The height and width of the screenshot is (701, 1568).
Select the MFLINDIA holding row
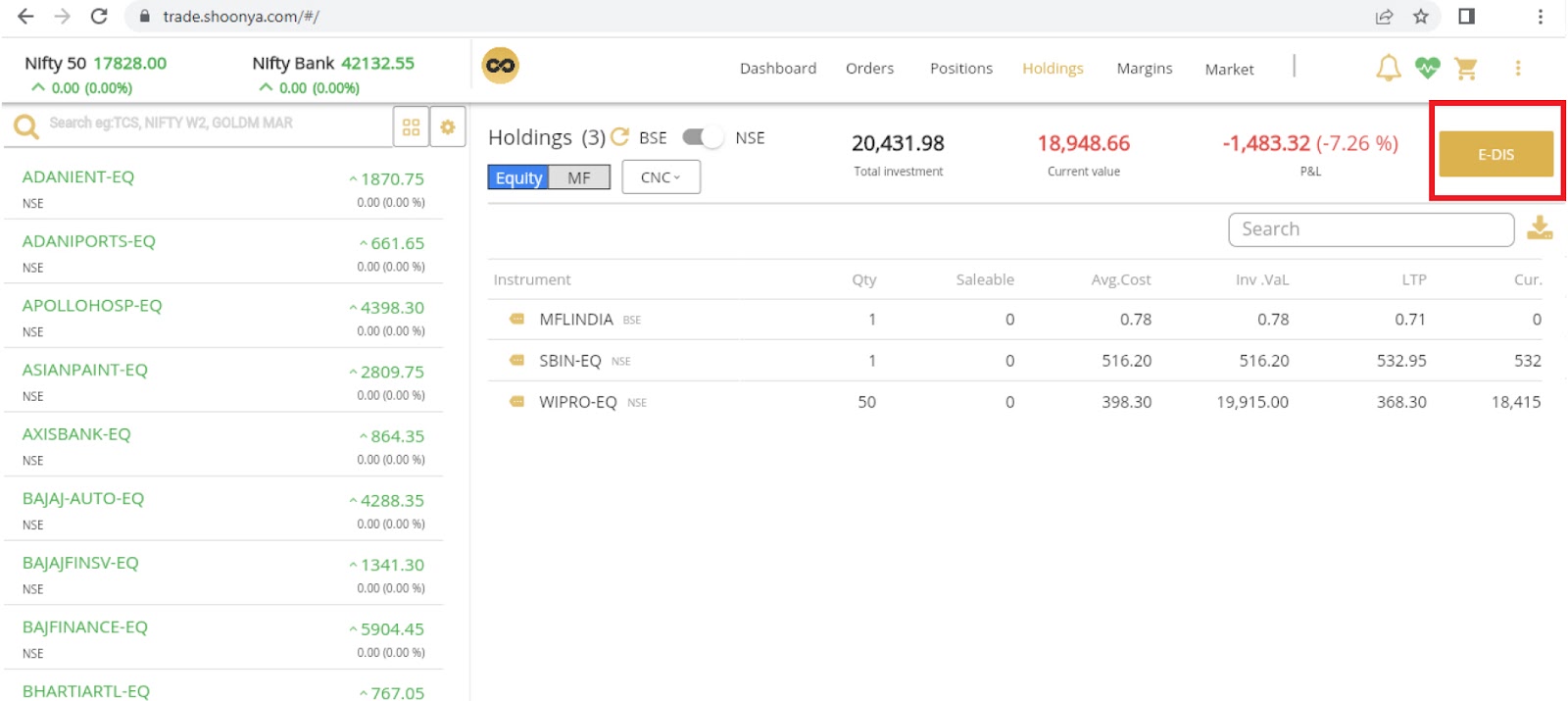(1015, 320)
